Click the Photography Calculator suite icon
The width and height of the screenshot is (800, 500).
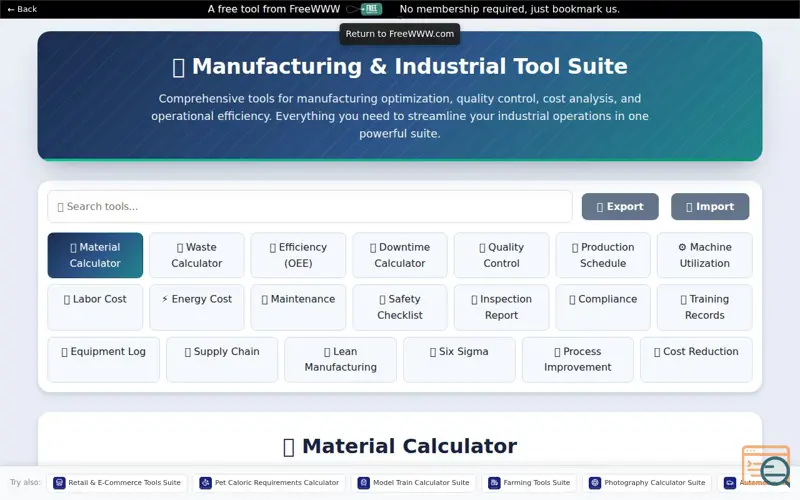pos(595,483)
